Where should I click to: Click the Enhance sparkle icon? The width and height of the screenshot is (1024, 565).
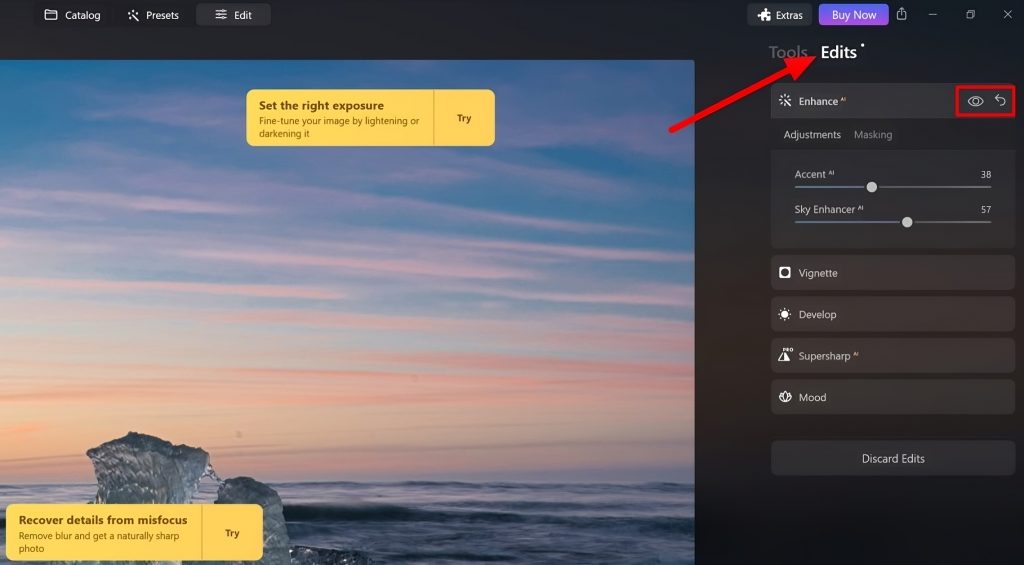785,101
